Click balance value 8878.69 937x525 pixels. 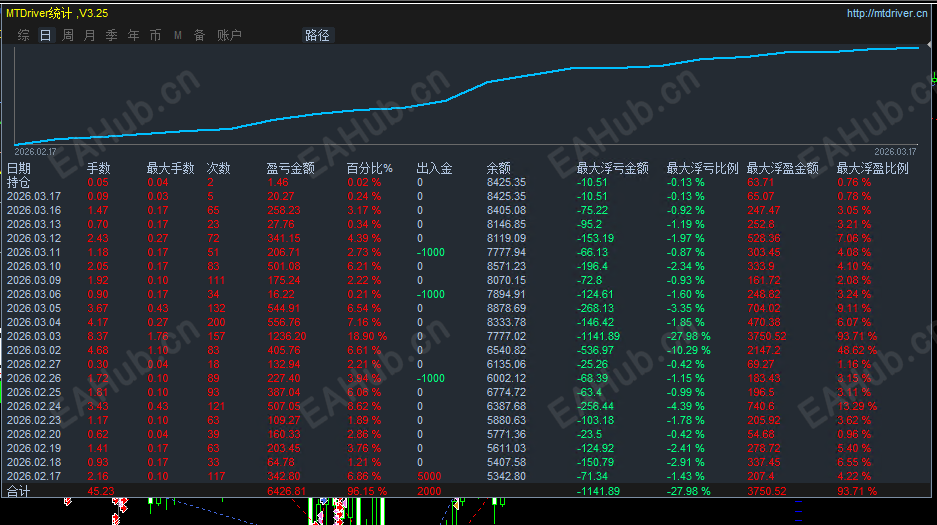[506, 308]
